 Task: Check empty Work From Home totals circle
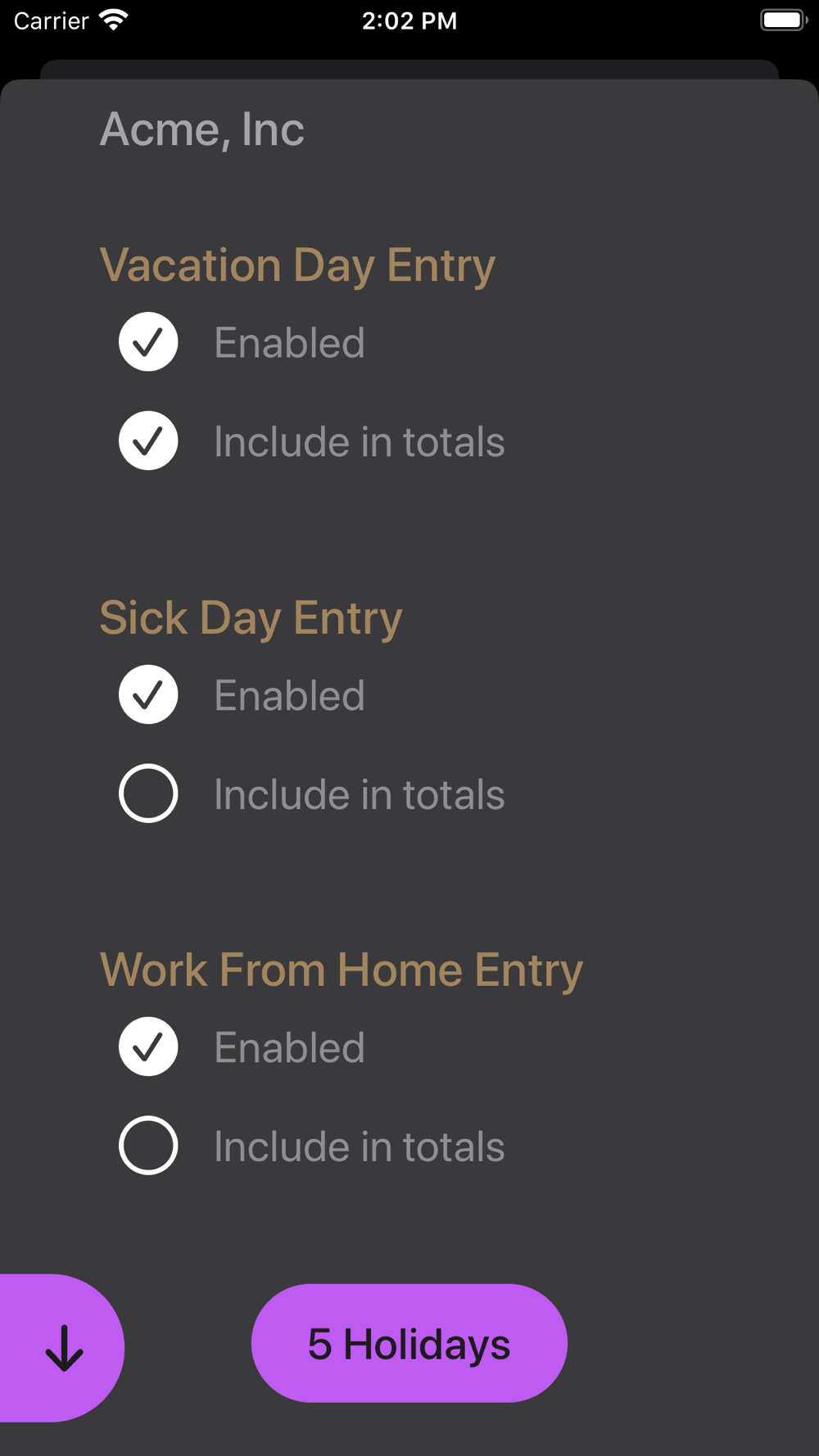tap(148, 1146)
